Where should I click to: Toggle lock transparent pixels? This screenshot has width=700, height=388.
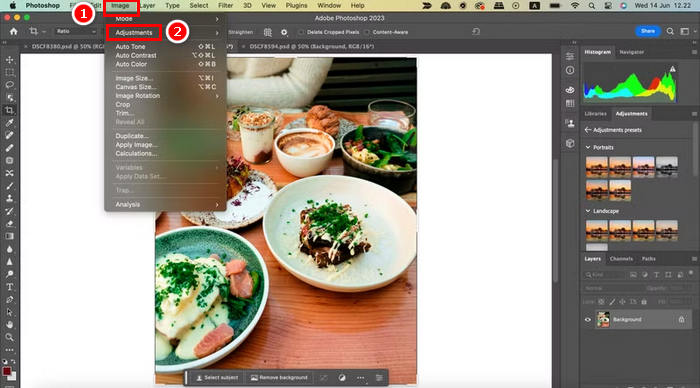(601, 302)
